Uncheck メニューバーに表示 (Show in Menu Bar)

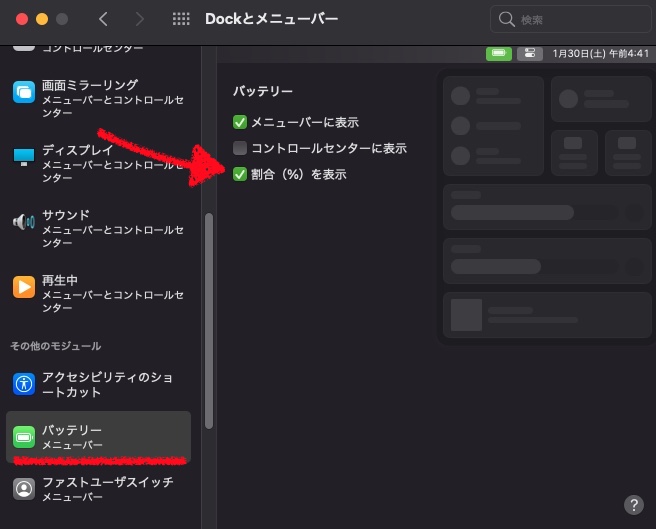[240, 122]
